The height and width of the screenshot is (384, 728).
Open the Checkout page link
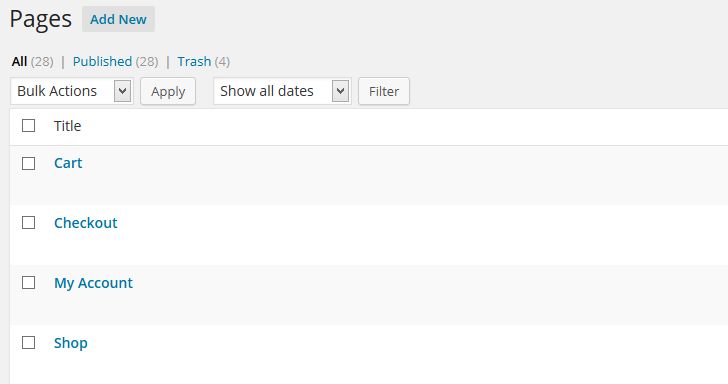pyautogui.click(x=85, y=223)
